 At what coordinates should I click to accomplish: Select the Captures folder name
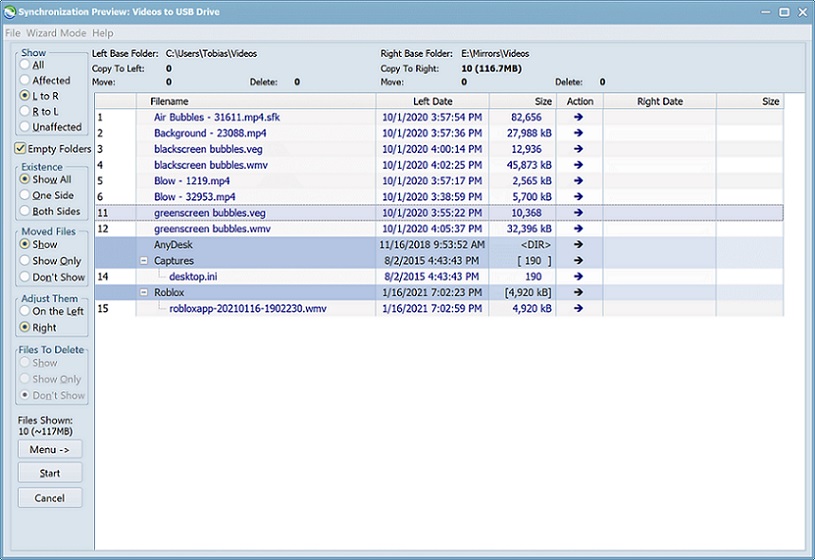(174, 261)
